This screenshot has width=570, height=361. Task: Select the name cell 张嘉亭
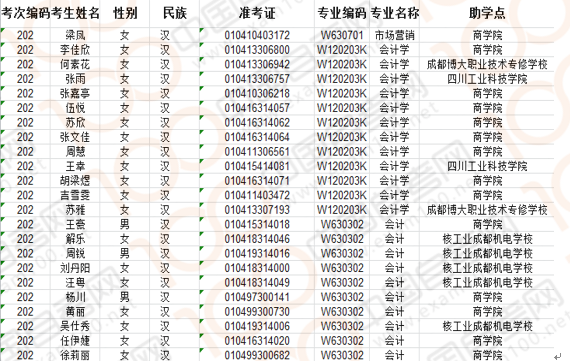(75, 93)
